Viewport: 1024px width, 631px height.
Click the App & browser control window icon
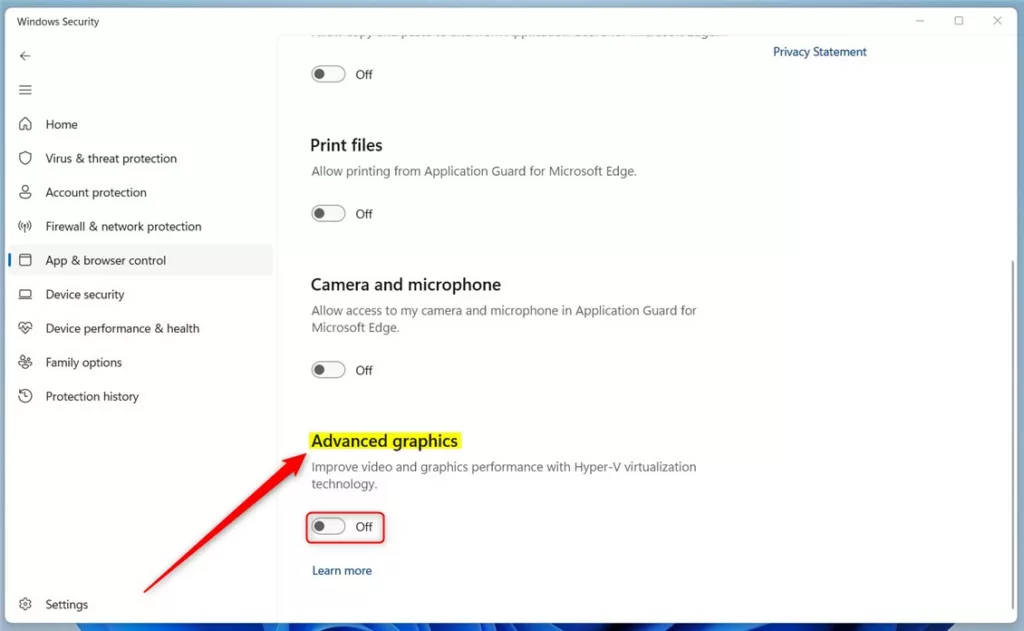pyautogui.click(x=25, y=260)
